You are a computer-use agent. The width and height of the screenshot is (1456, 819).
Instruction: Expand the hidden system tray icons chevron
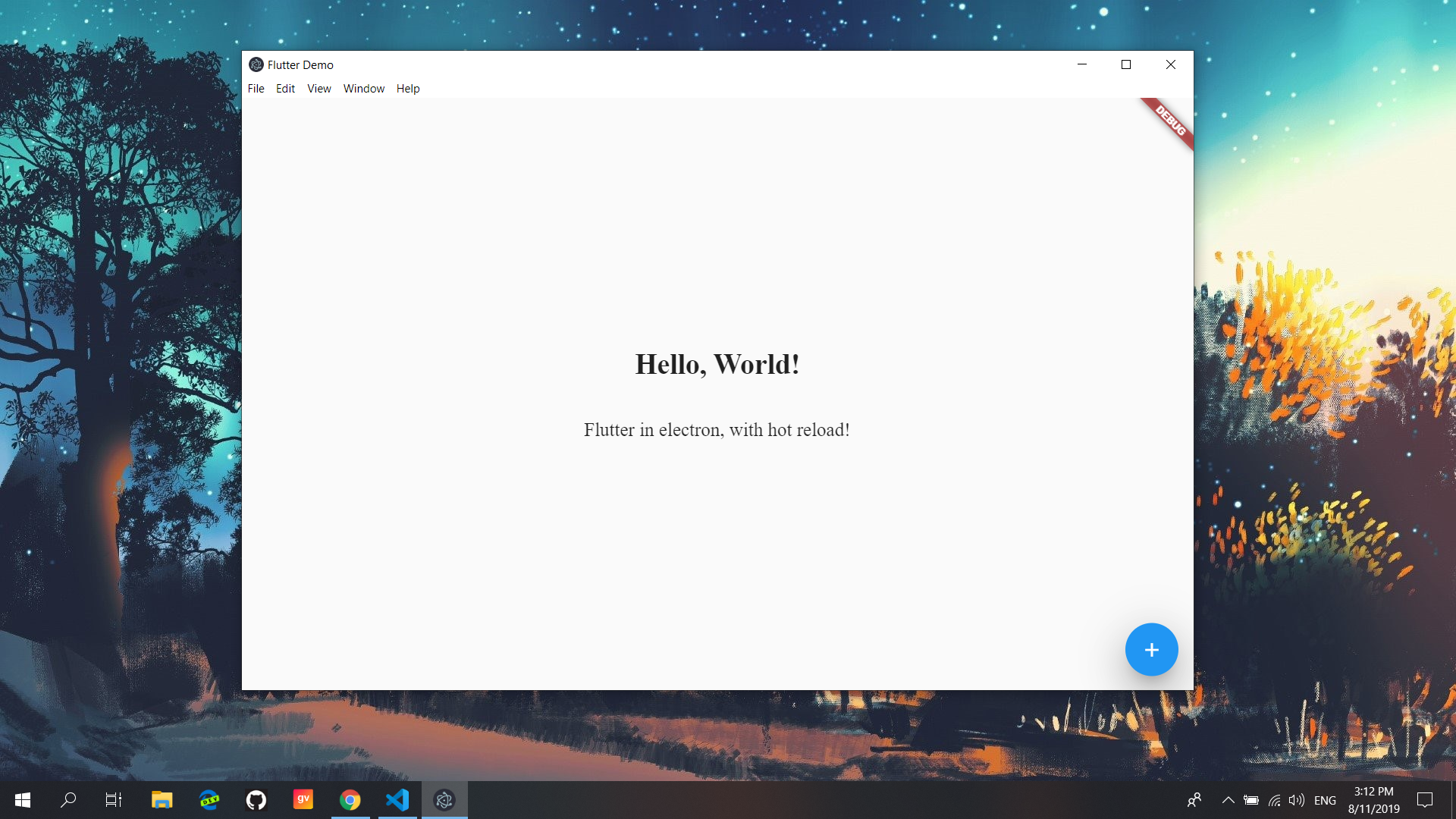tap(1228, 800)
